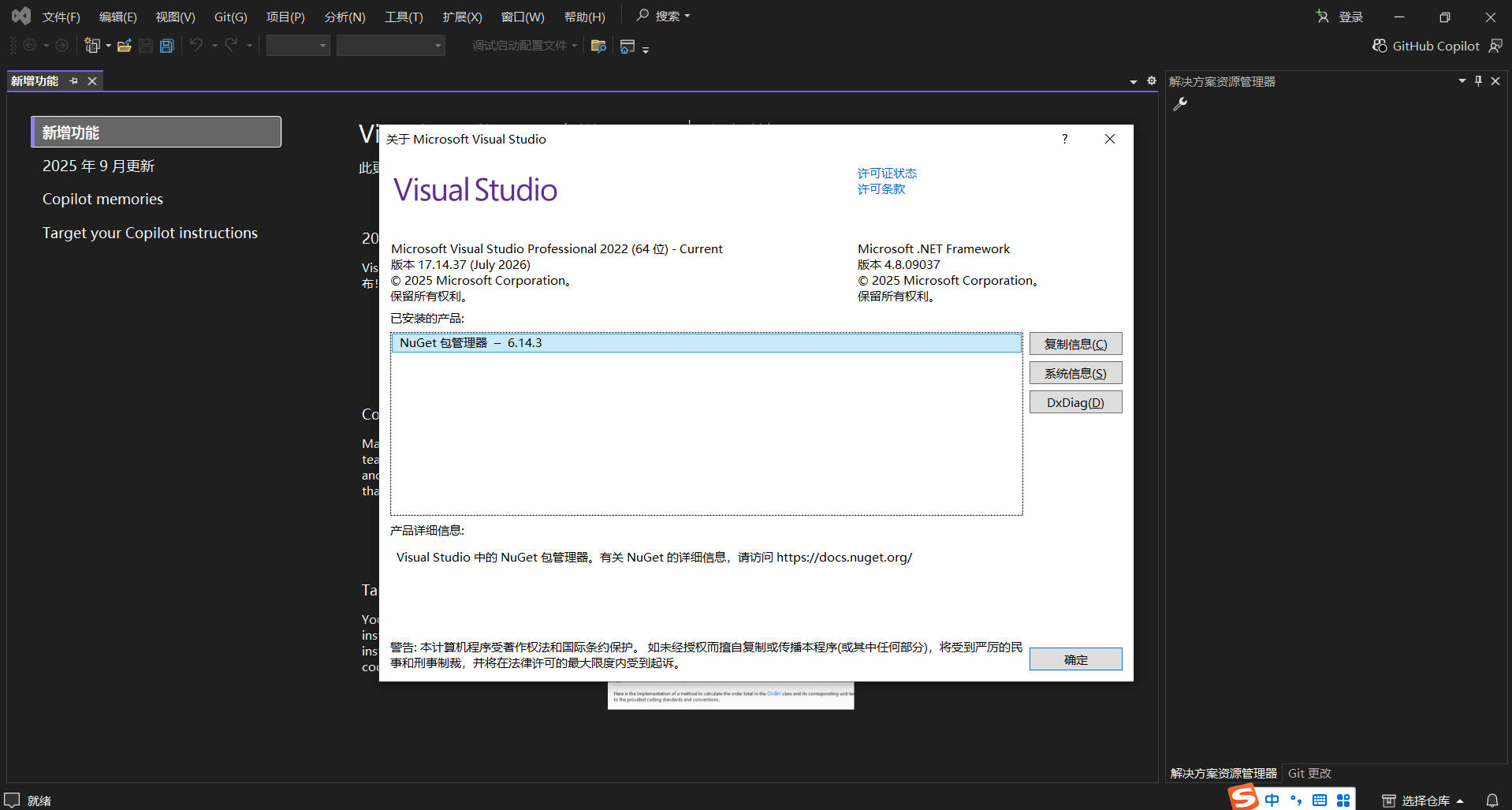Click the 复制信息(C) button
This screenshot has width=1512, height=810.
tap(1075, 344)
